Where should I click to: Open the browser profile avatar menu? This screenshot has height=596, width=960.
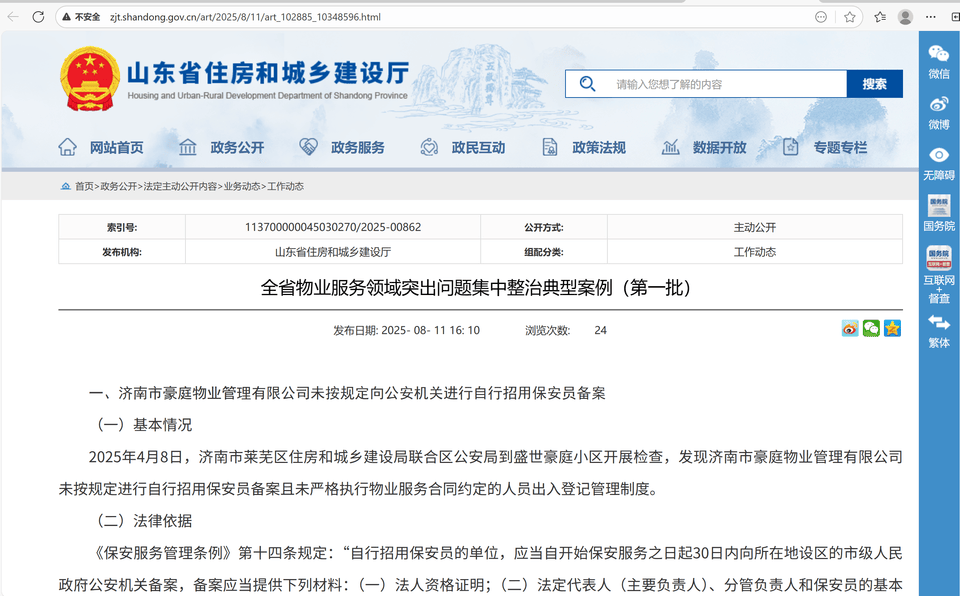click(904, 16)
